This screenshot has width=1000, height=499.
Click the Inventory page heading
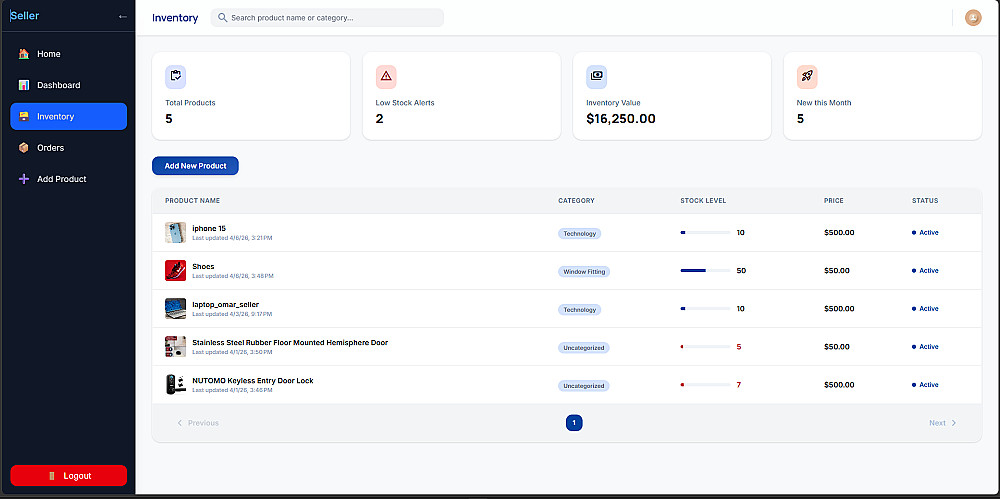coord(175,18)
